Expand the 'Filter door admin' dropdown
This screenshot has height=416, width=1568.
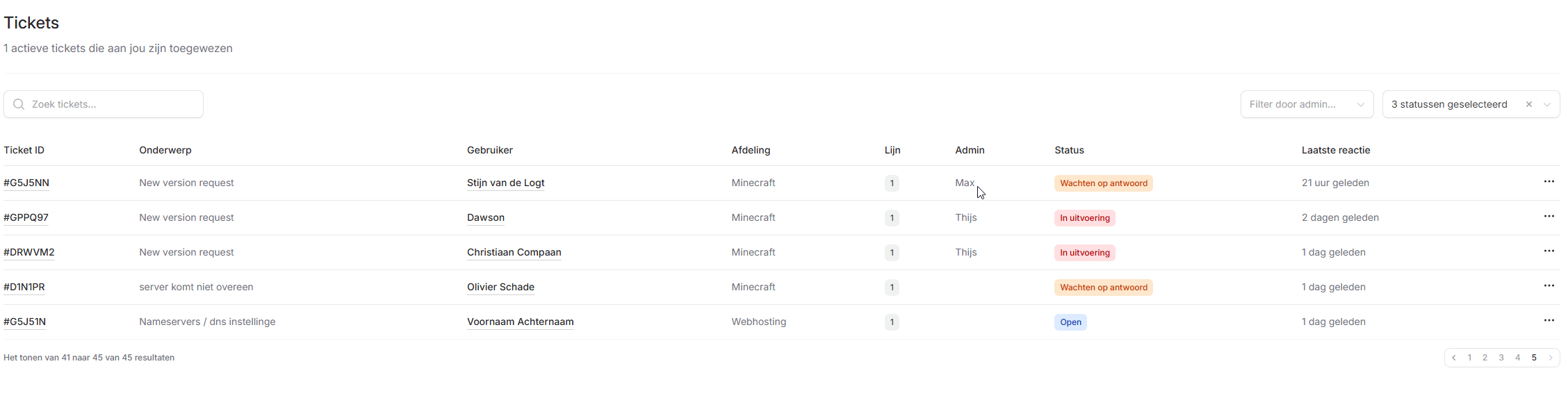click(x=1306, y=104)
